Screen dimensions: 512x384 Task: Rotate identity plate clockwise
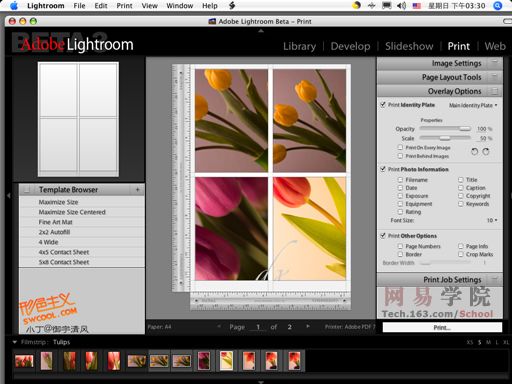tap(486, 152)
